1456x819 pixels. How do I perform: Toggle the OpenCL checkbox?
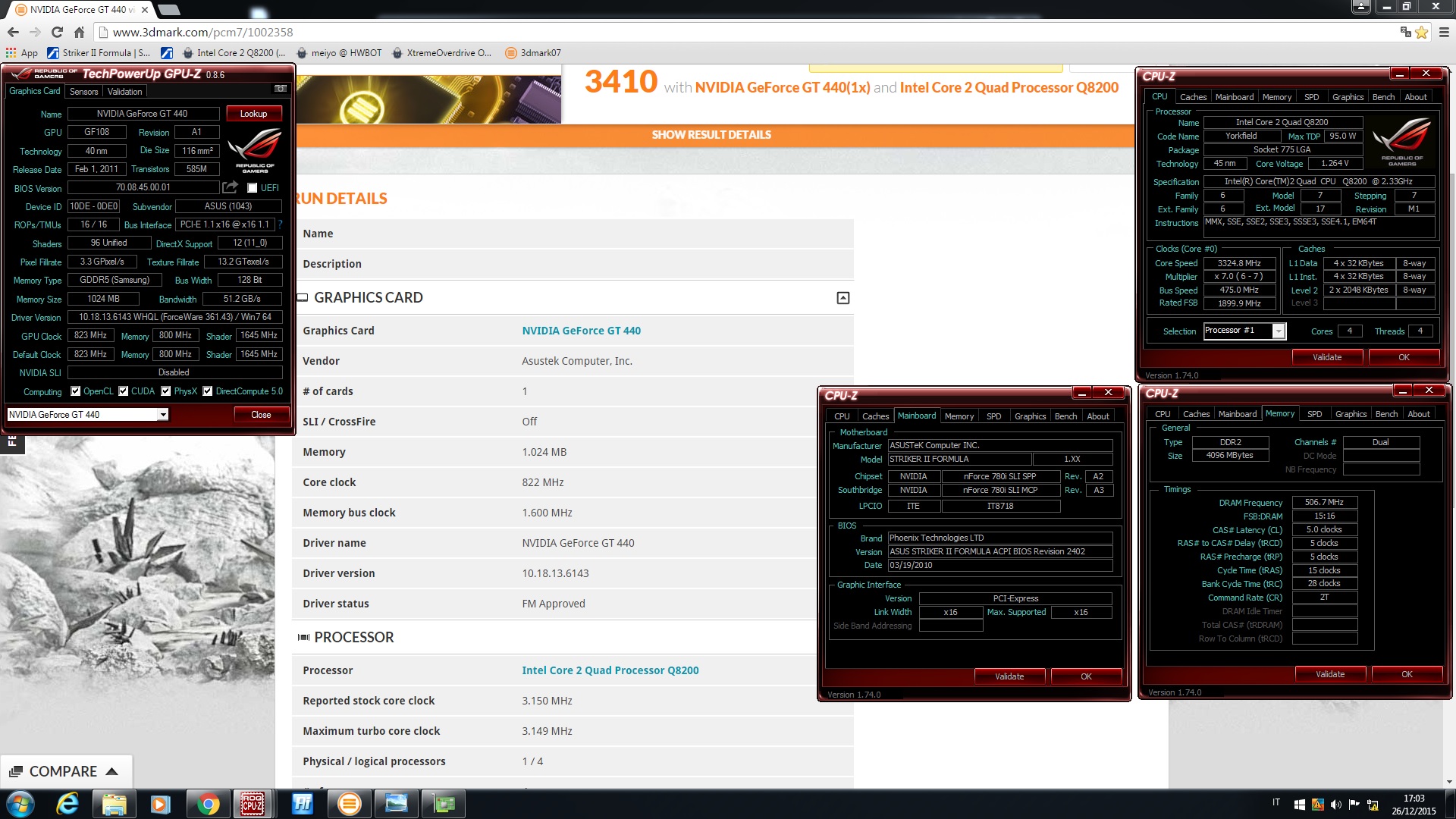76,391
